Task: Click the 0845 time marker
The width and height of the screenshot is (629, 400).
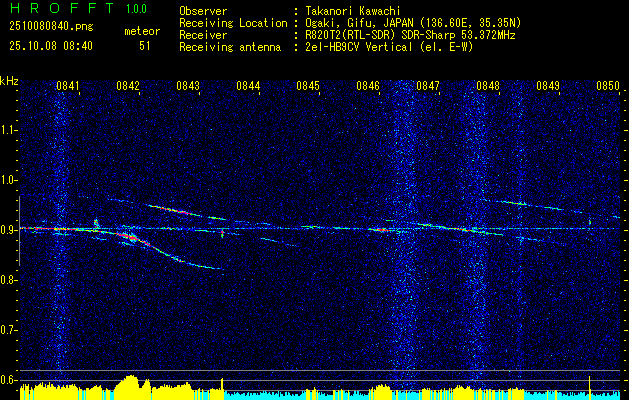Action: tap(308, 86)
